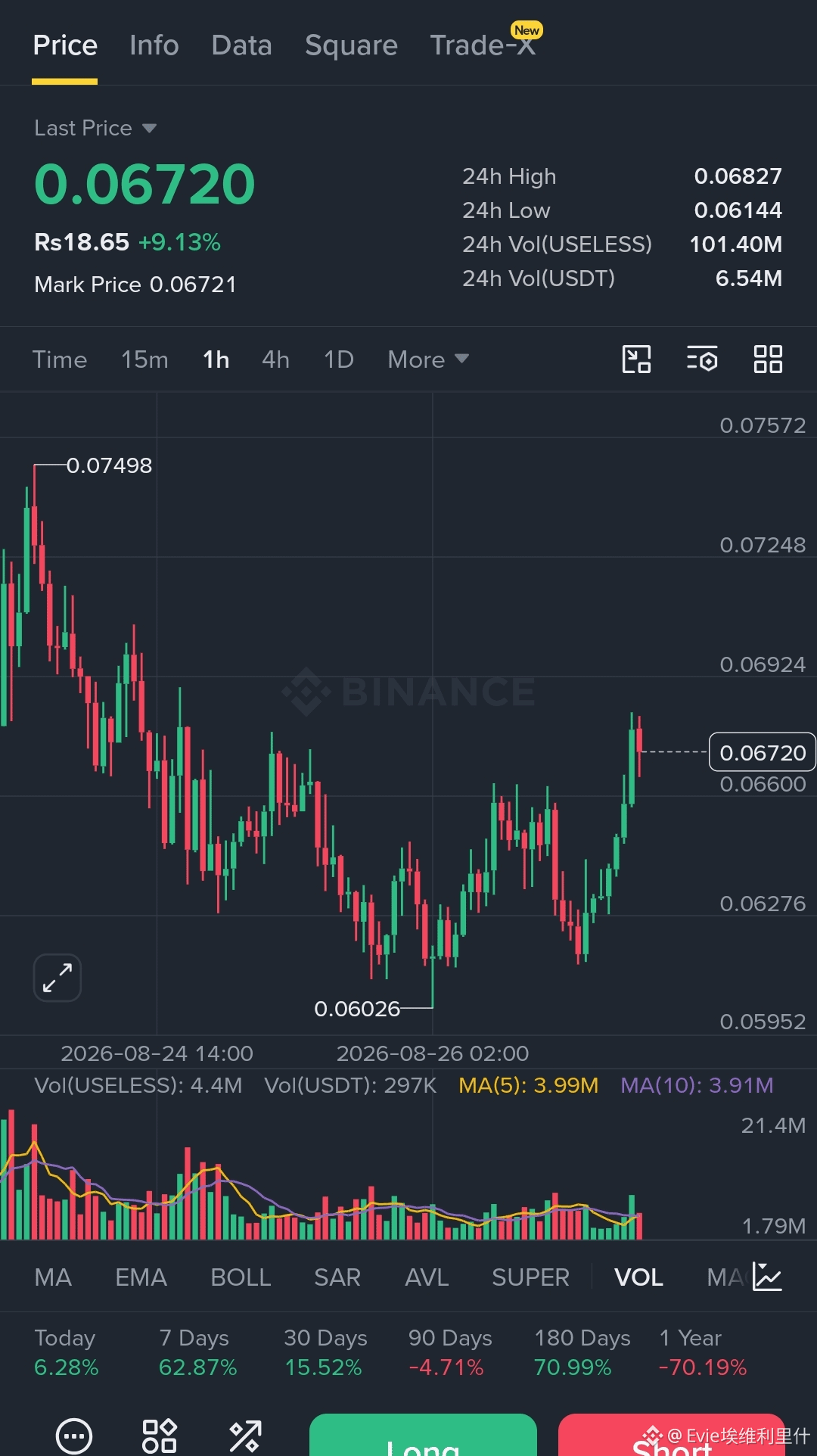This screenshot has height=1456, width=817.
Task: Click the 24h Vol(USDT) value 6.54M
Action: point(749,278)
